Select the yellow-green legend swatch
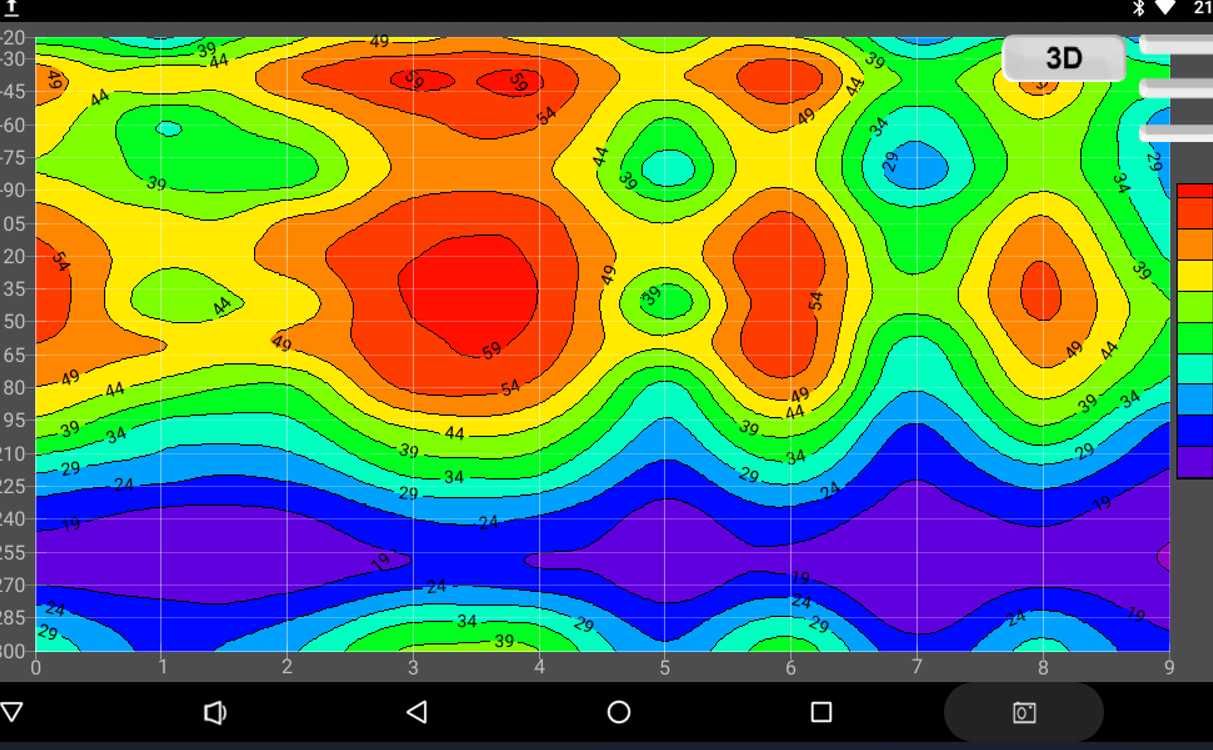Screen dimensions: 1213x750 click(x=1194, y=307)
